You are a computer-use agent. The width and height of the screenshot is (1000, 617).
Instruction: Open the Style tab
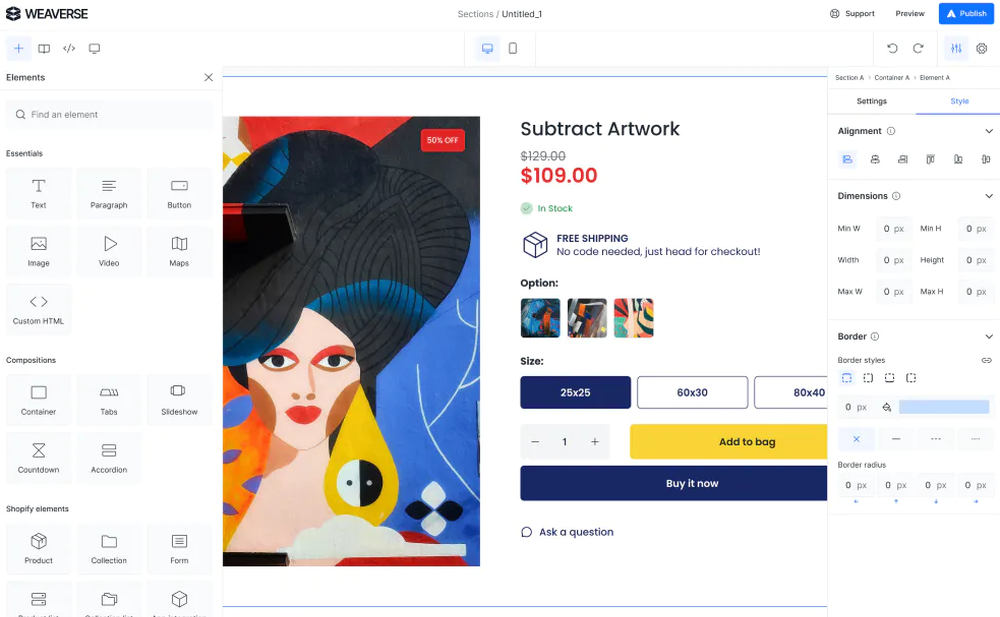pyautogui.click(x=959, y=101)
